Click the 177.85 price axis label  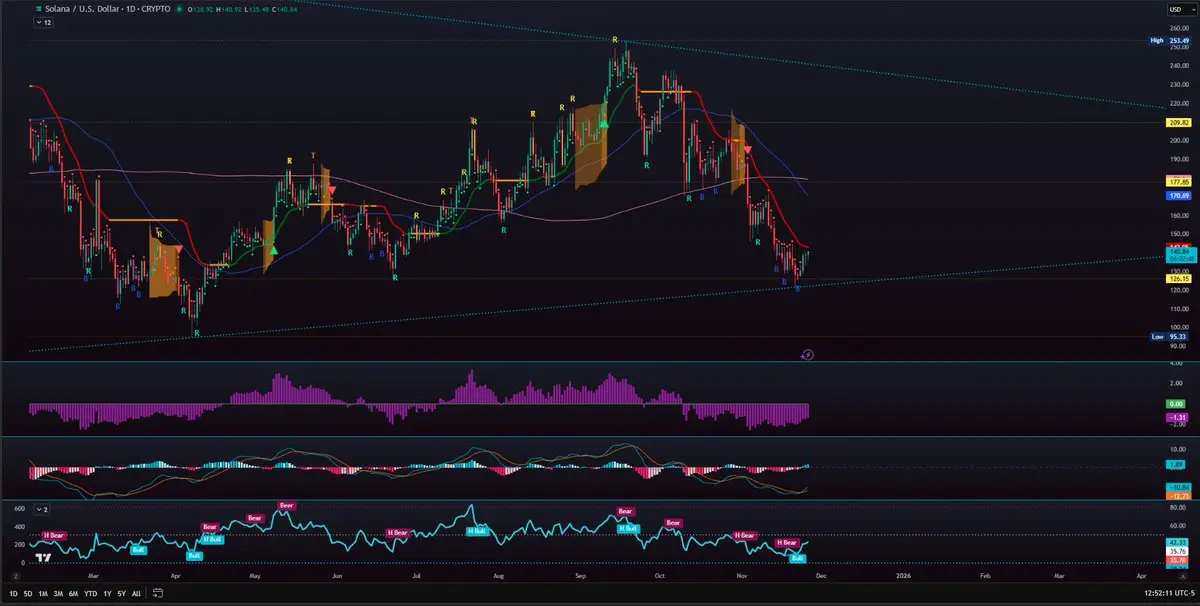pyautogui.click(x=1178, y=183)
